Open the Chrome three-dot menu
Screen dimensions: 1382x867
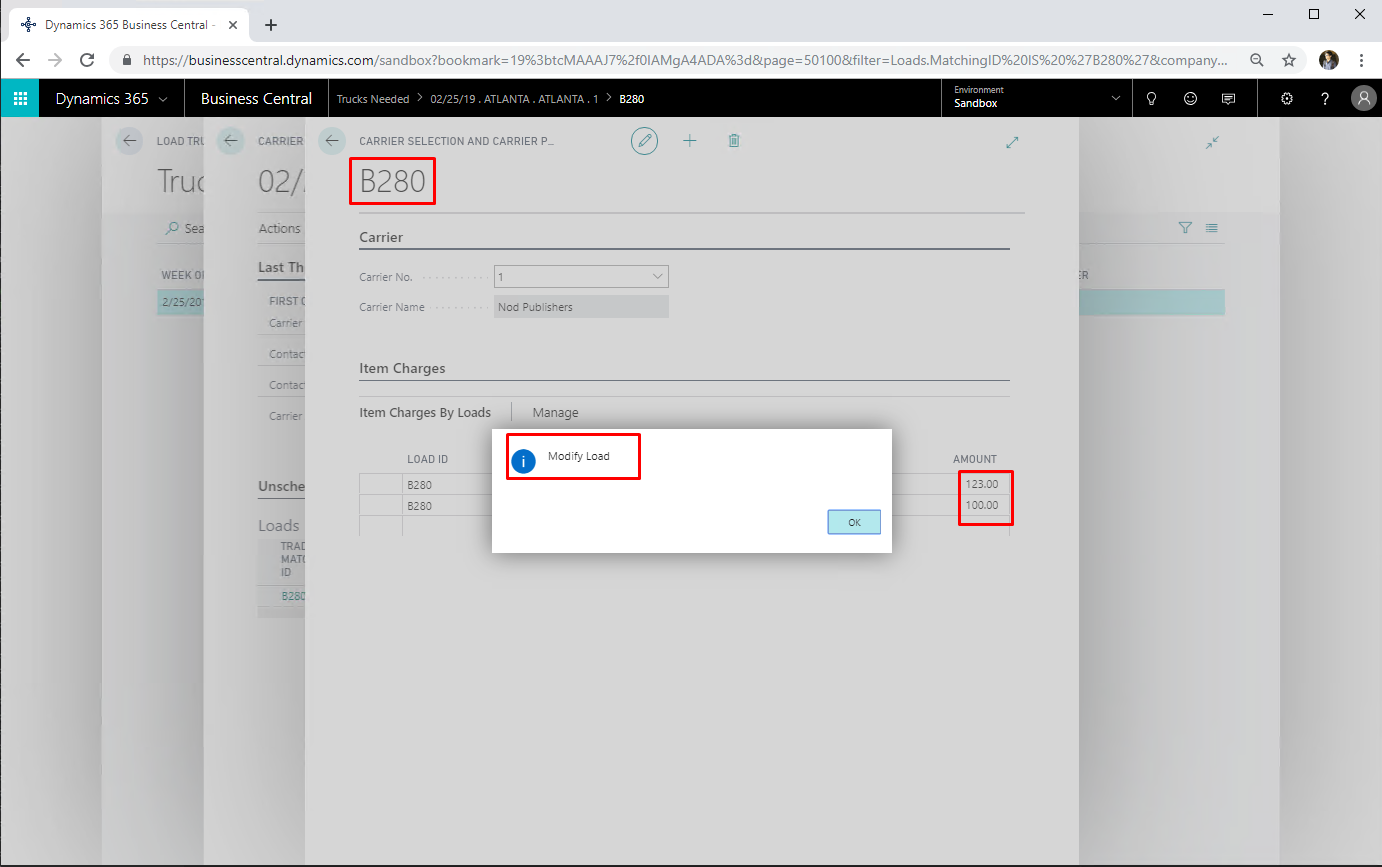[1362, 60]
